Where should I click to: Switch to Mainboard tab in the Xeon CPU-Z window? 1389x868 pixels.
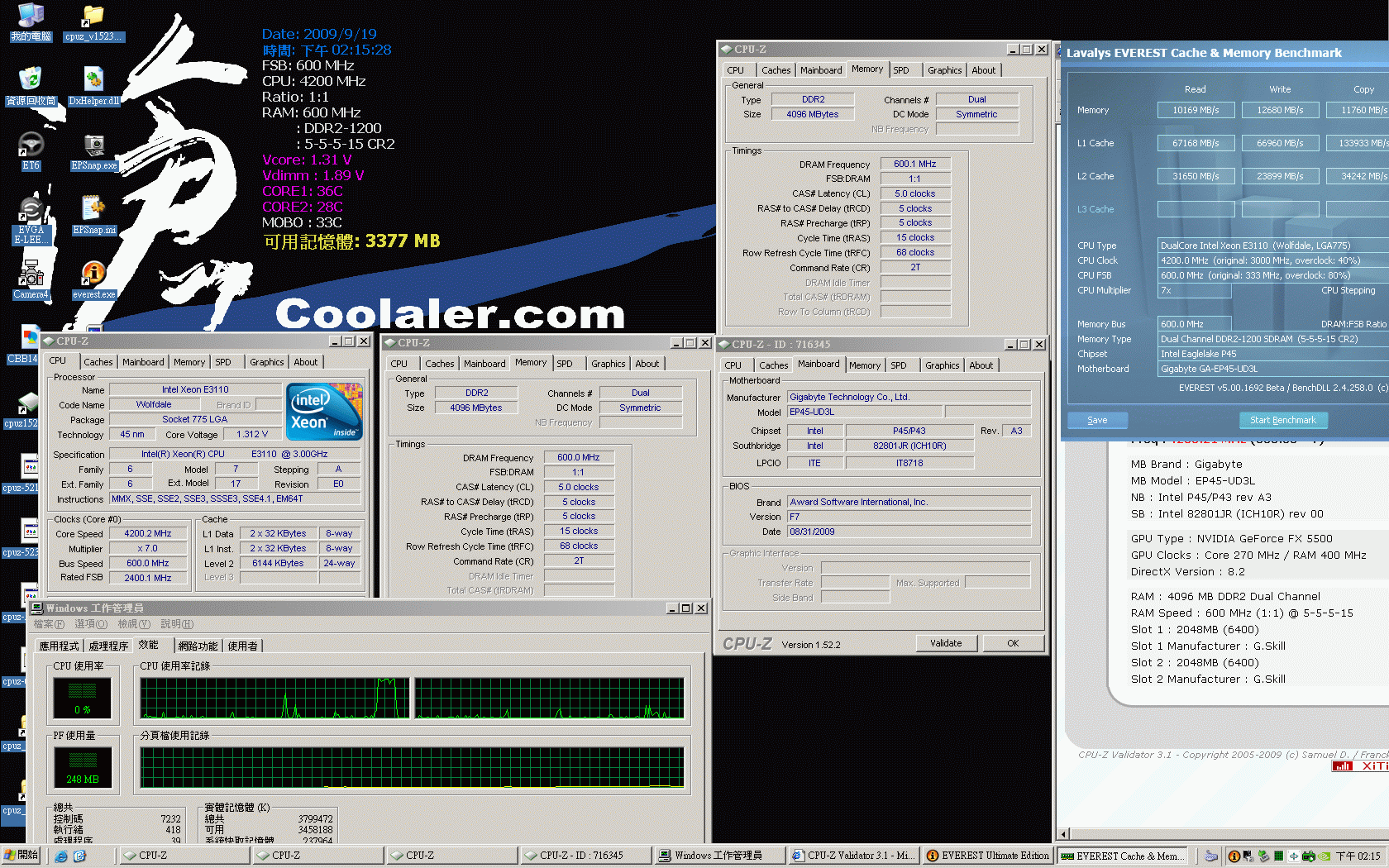(143, 362)
